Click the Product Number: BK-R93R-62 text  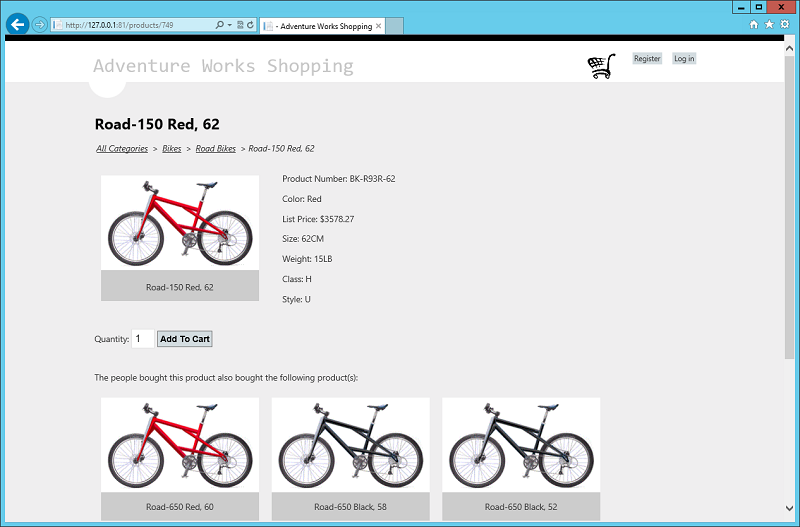coord(339,179)
